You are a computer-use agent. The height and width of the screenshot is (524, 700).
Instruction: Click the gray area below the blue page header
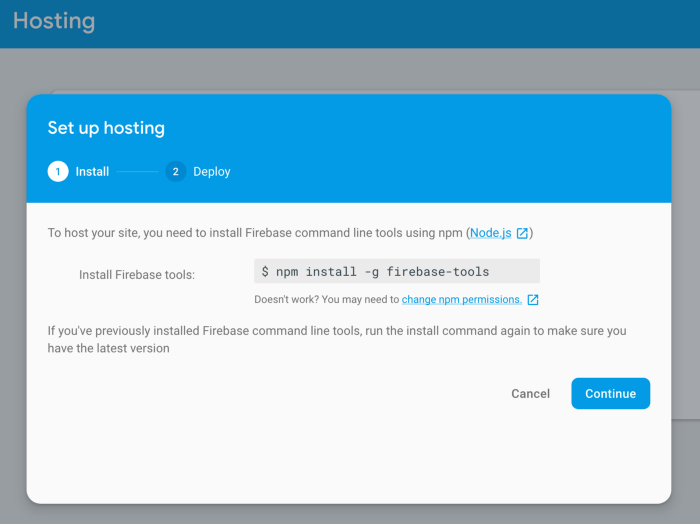(350, 69)
